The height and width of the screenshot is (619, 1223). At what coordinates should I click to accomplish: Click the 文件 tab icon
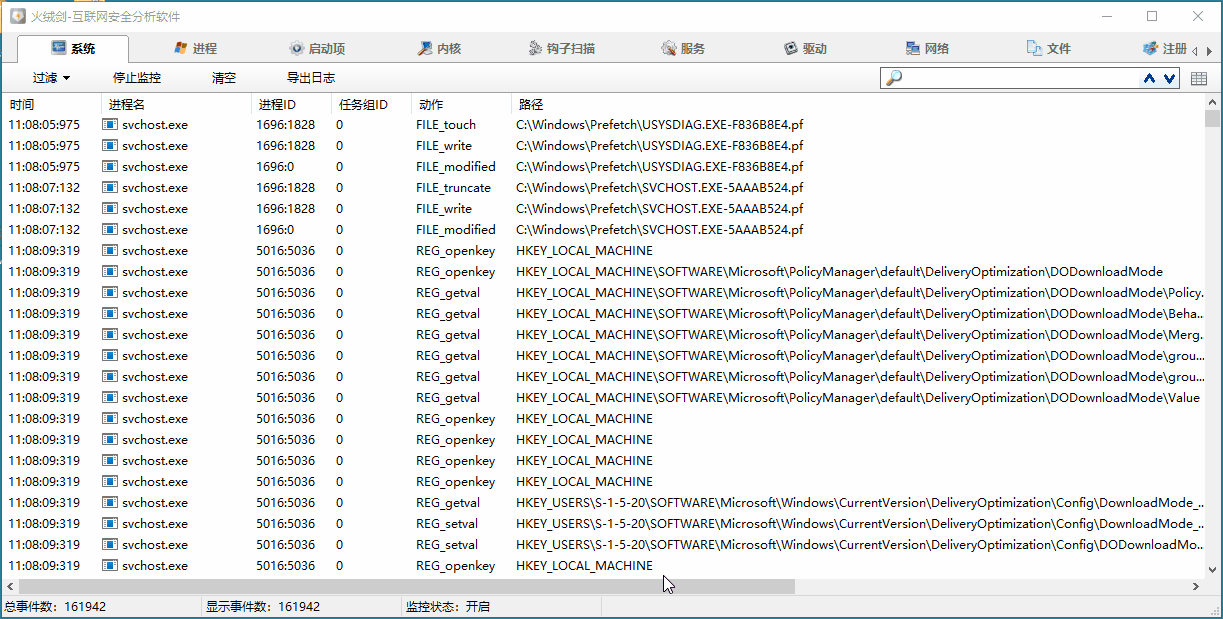(1034, 48)
